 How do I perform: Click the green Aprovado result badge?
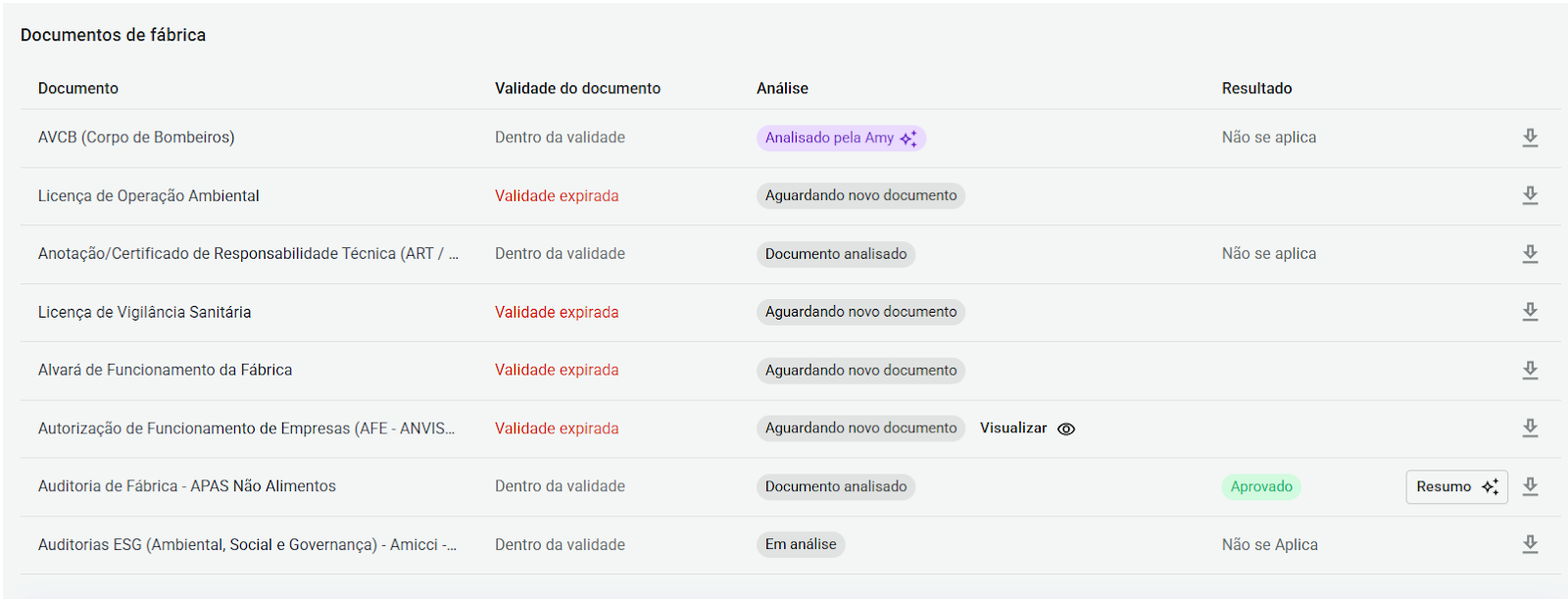point(1261,486)
